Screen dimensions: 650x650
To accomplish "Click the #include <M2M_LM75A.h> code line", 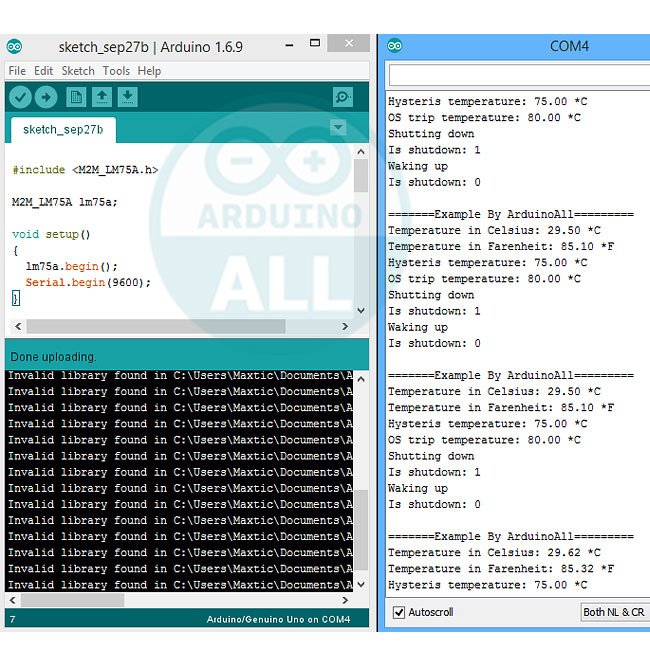I will pos(85,170).
